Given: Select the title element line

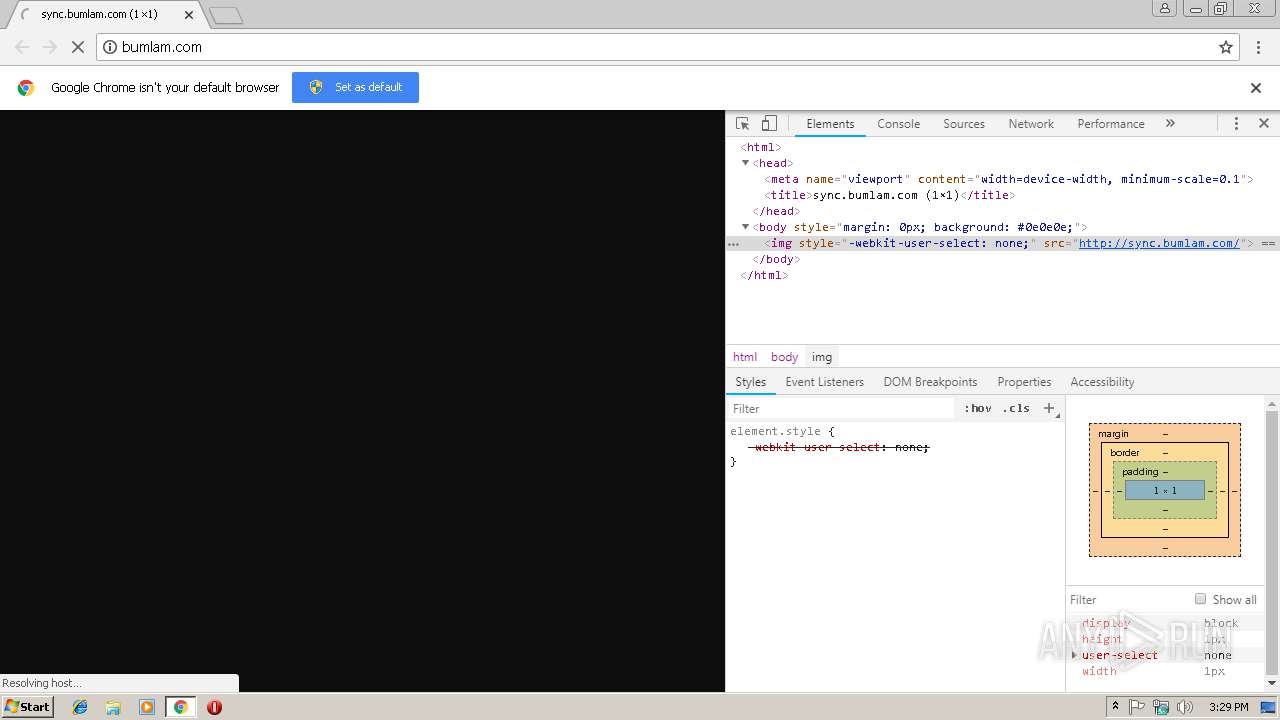Looking at the screenshot, I should pyautogui.click(x=888, y=195).
